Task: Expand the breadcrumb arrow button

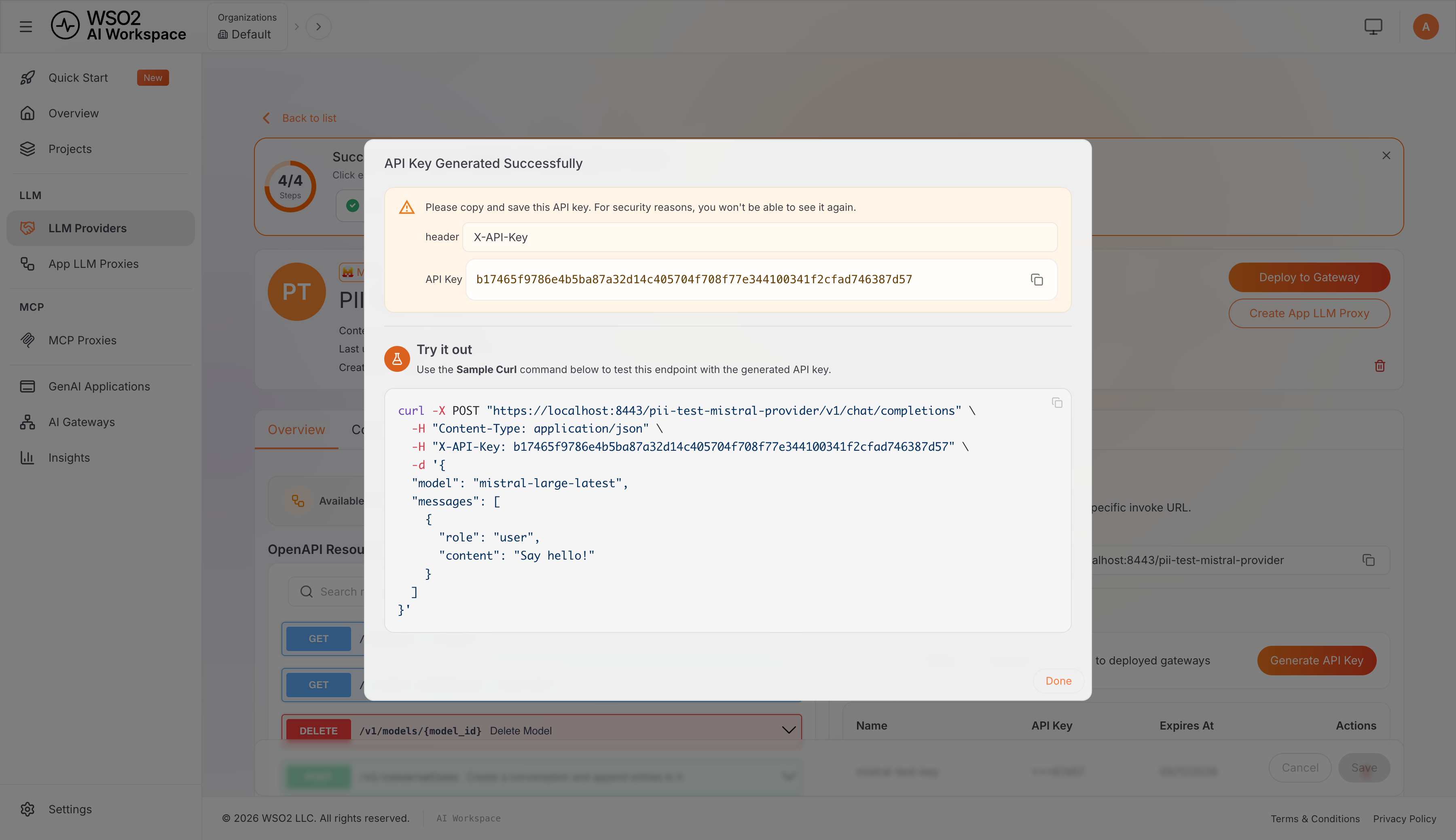Action: (318, 27)
